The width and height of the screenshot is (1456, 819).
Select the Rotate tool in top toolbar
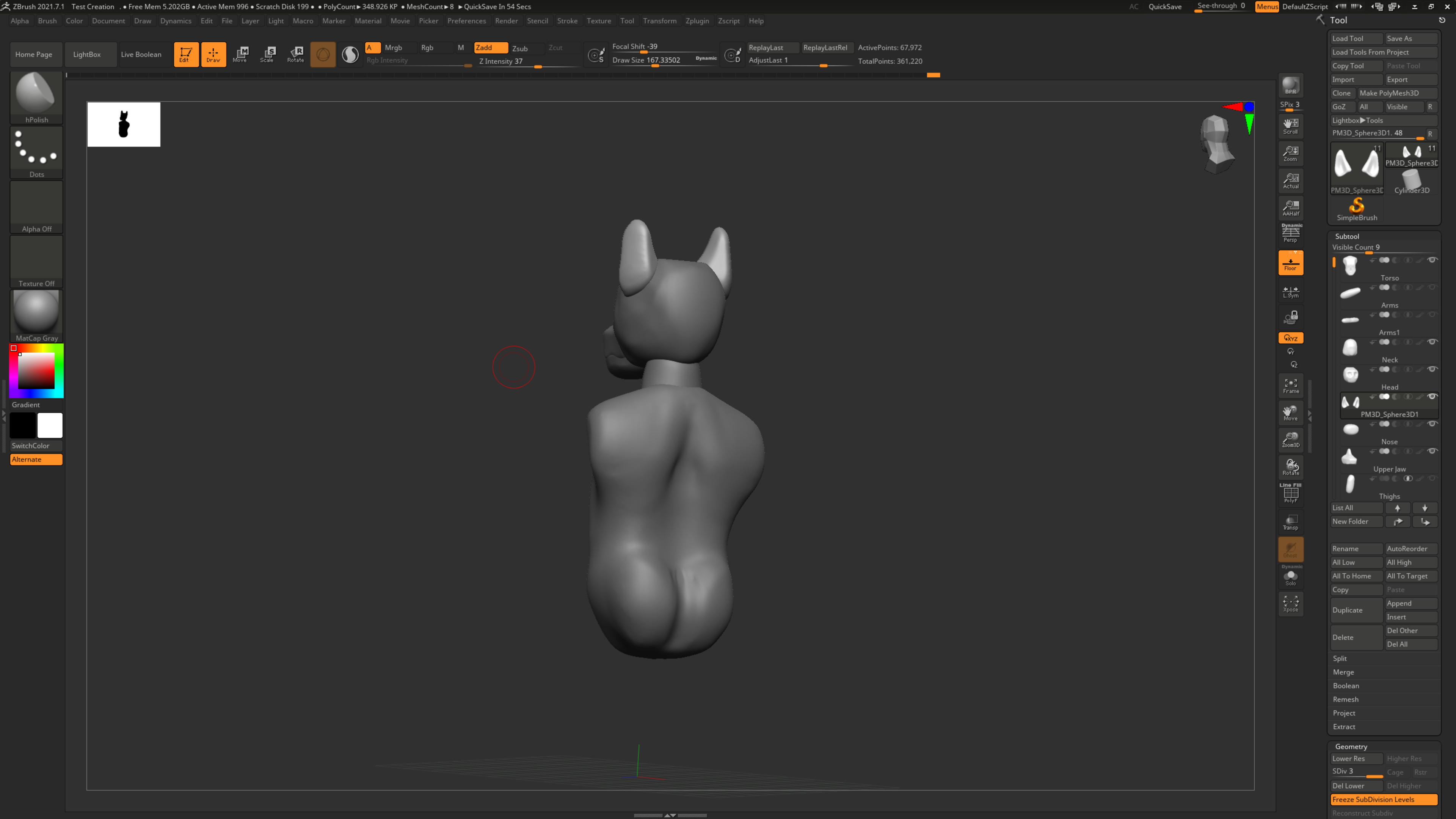(296, 54)
